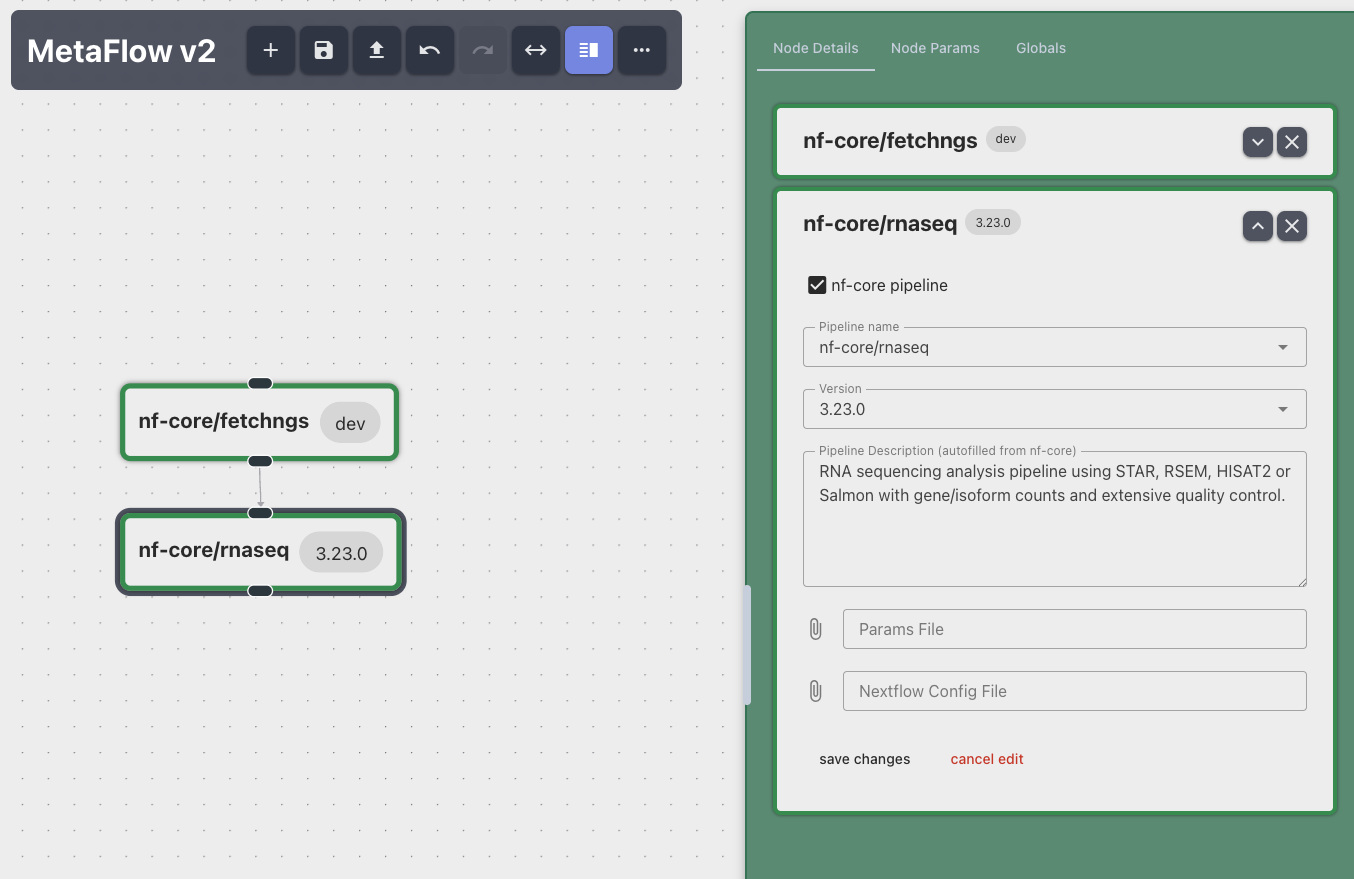The image size is (1354, 879).
Task: Click the bottom handle of rnaseq node
Action: click(x=260, y=591)
